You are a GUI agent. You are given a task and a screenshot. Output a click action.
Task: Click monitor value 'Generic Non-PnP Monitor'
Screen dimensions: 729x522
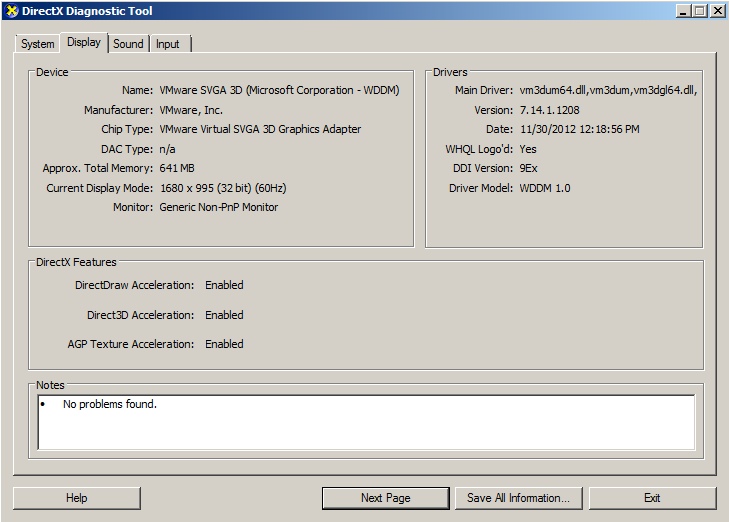point(219,207)
